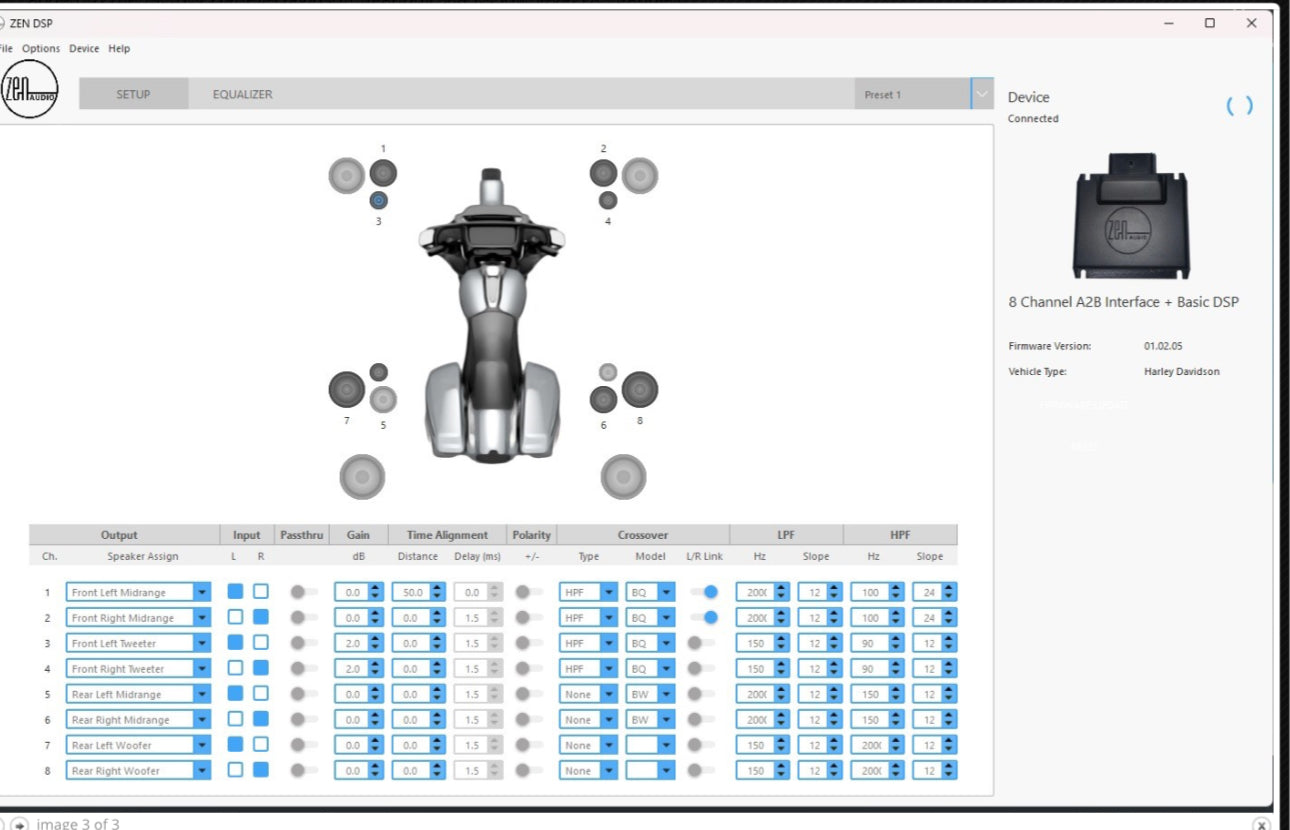Image resolution: width=1290 pixels, height=830 pixels.
Task: Flip the Polarity switch for channel 1
Action: (x=527, y=592)
